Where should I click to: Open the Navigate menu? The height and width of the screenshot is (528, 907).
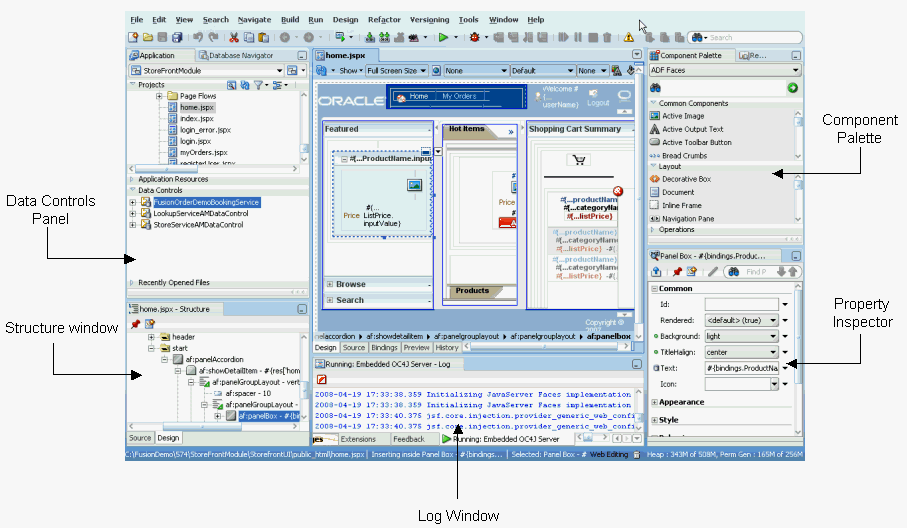(x=254, y=20)
